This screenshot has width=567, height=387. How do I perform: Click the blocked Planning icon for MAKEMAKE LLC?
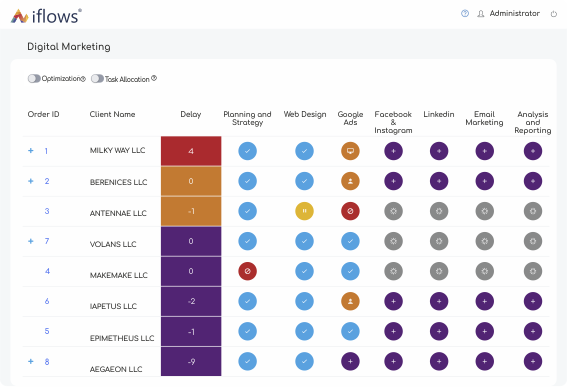click(x=247, y=271)
